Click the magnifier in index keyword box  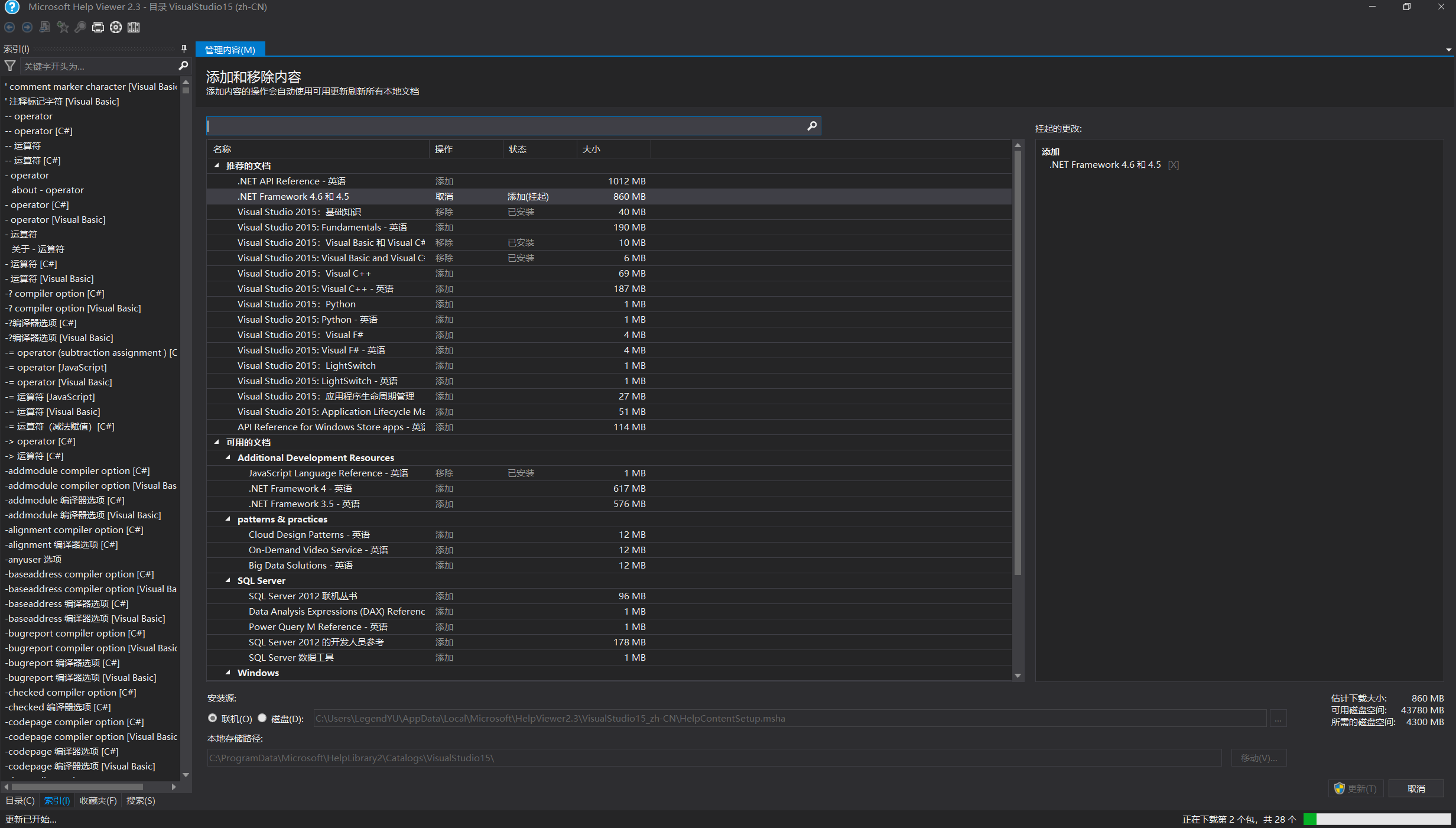183,66
